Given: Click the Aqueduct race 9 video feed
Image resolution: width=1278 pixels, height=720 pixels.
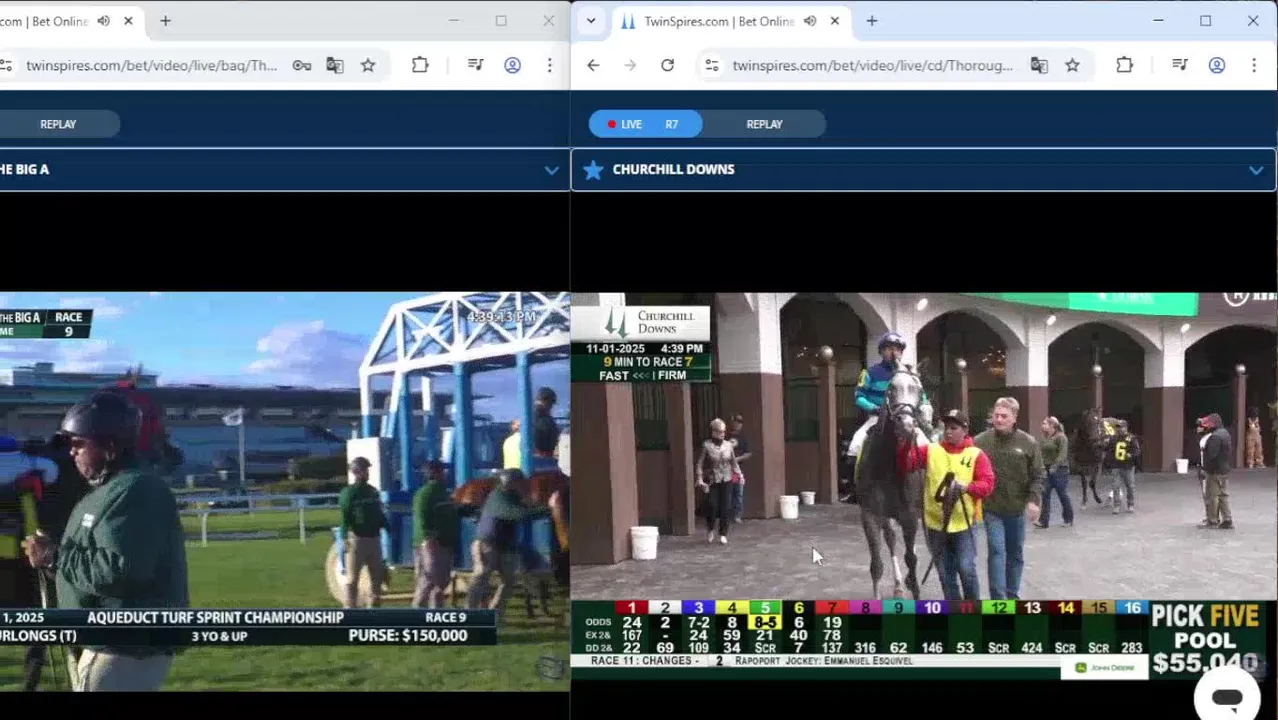Looking at the screenshot, I should coord(285,491).
